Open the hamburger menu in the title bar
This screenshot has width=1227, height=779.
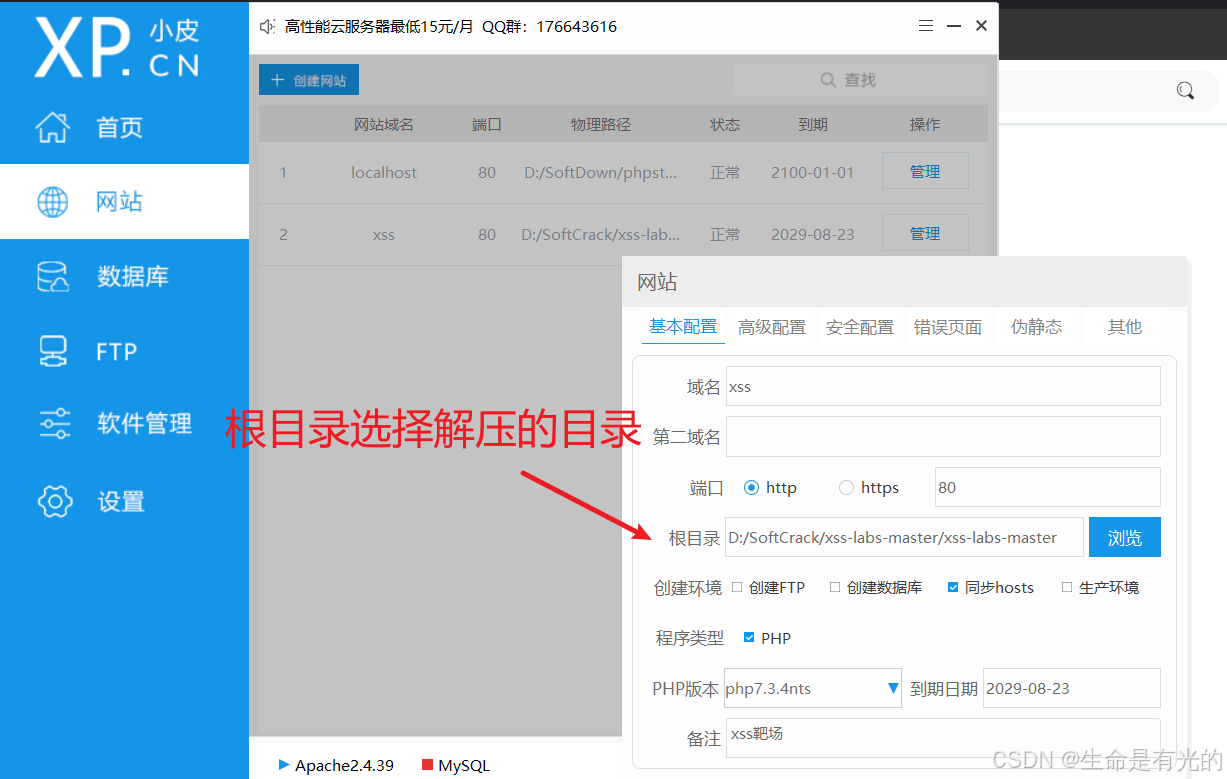925,26
